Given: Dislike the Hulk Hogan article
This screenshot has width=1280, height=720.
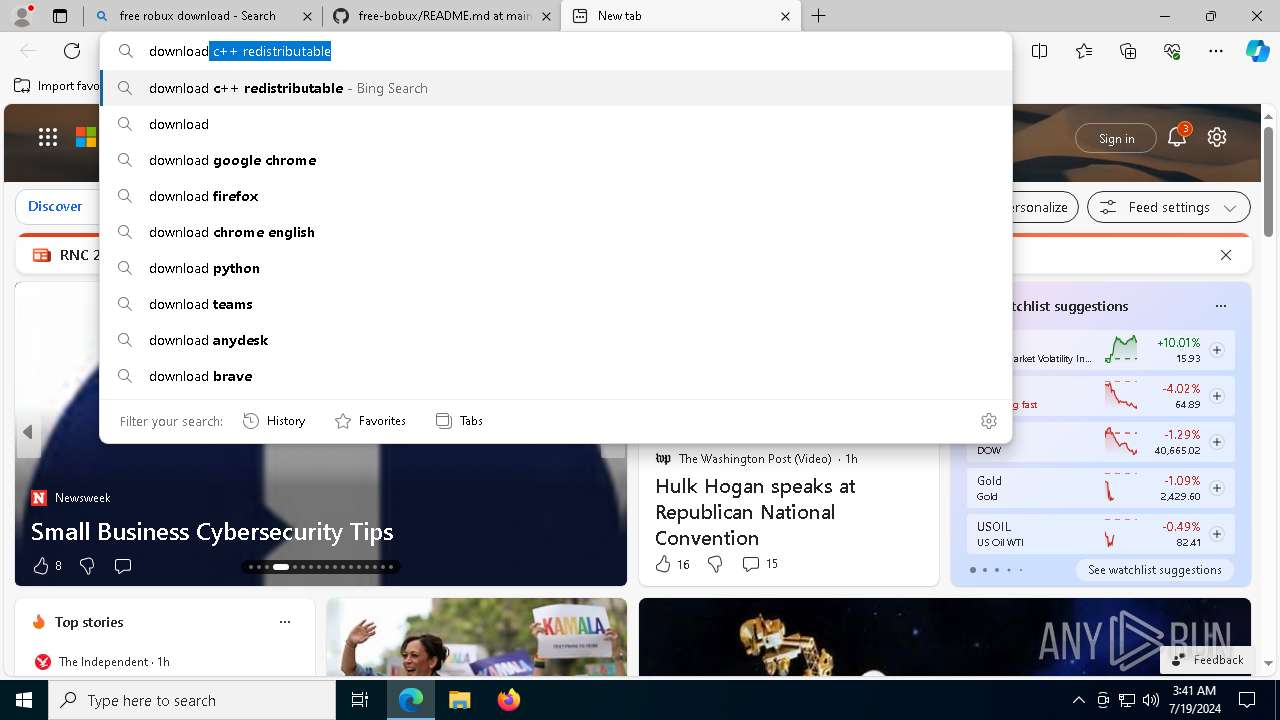Looking at the screenshot, I should tap(715, 564).
